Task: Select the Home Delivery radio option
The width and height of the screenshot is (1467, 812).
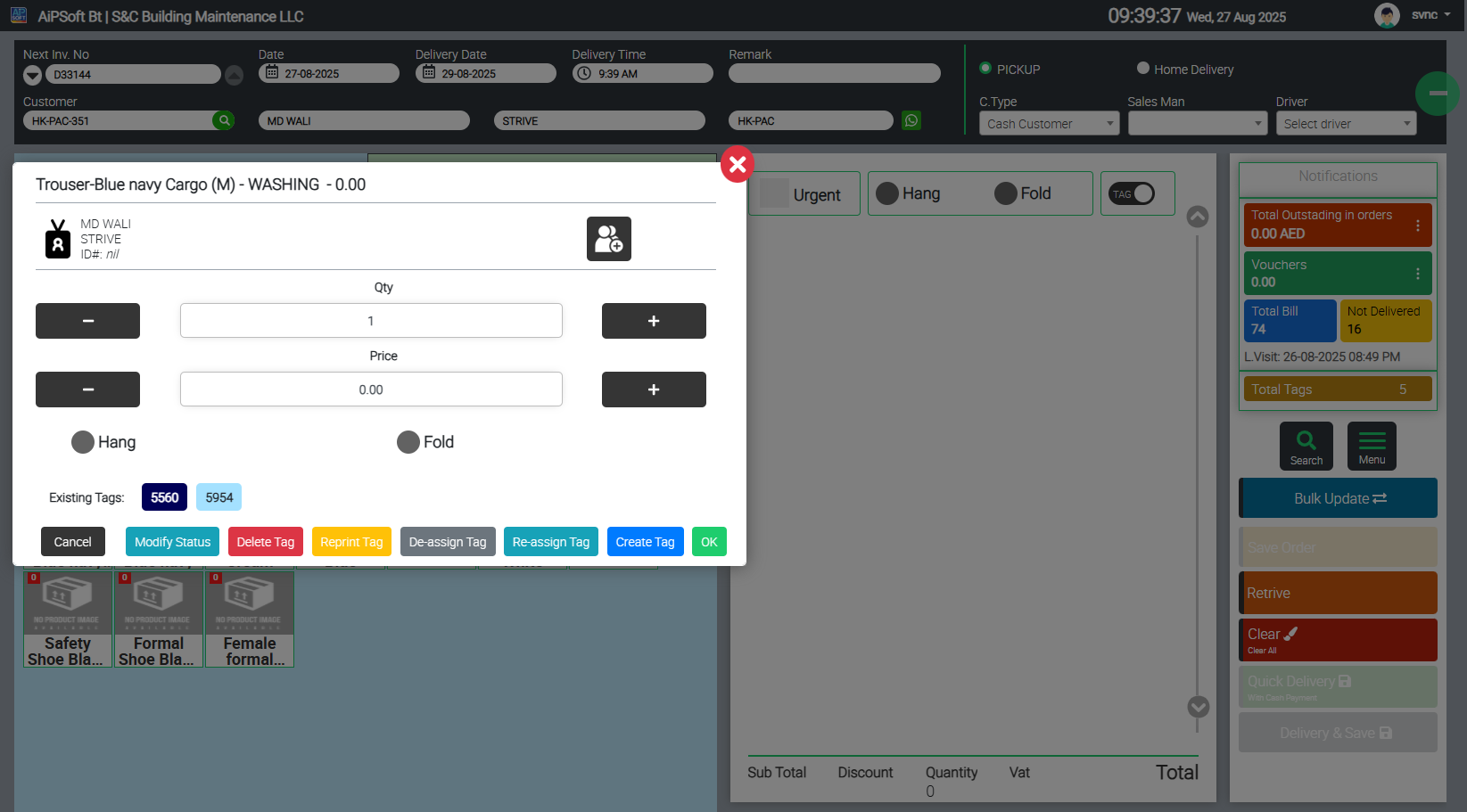Action: click(1142, 69)
